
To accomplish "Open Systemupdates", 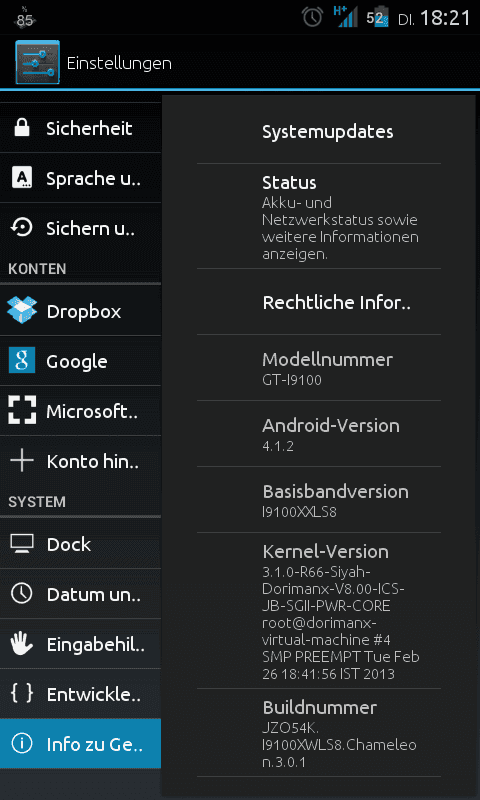I will [x=319, y=132].
